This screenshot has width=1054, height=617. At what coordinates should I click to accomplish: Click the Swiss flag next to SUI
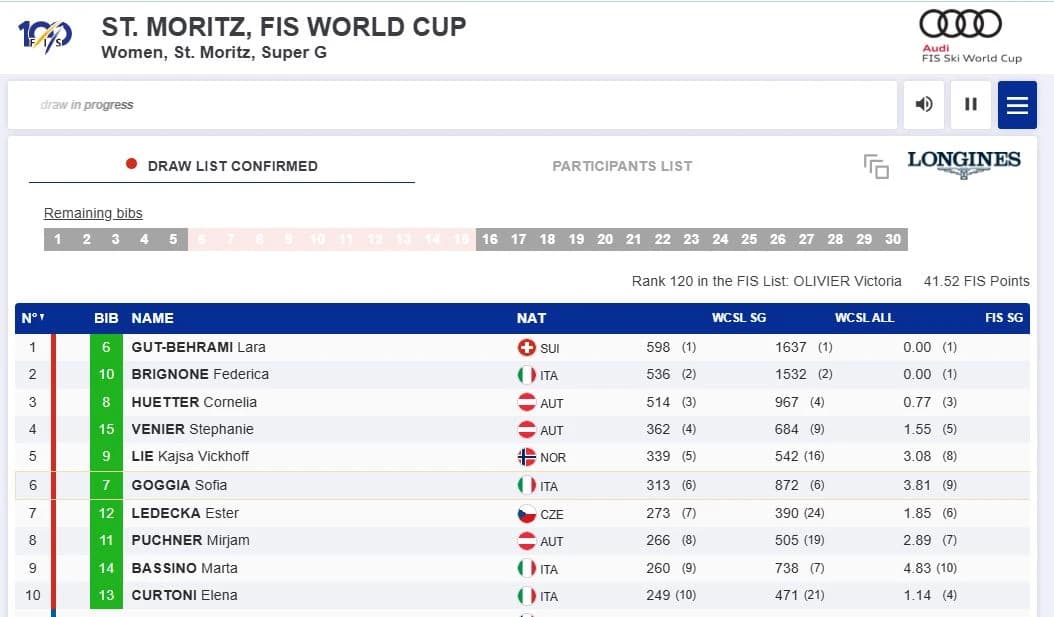[526, 347]
